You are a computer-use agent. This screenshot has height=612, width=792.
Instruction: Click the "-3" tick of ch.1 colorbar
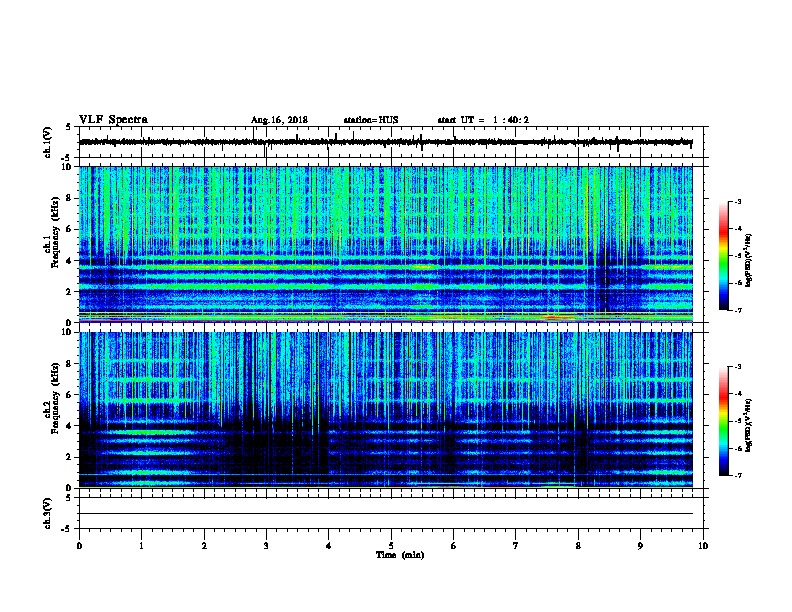coord(737,201)
